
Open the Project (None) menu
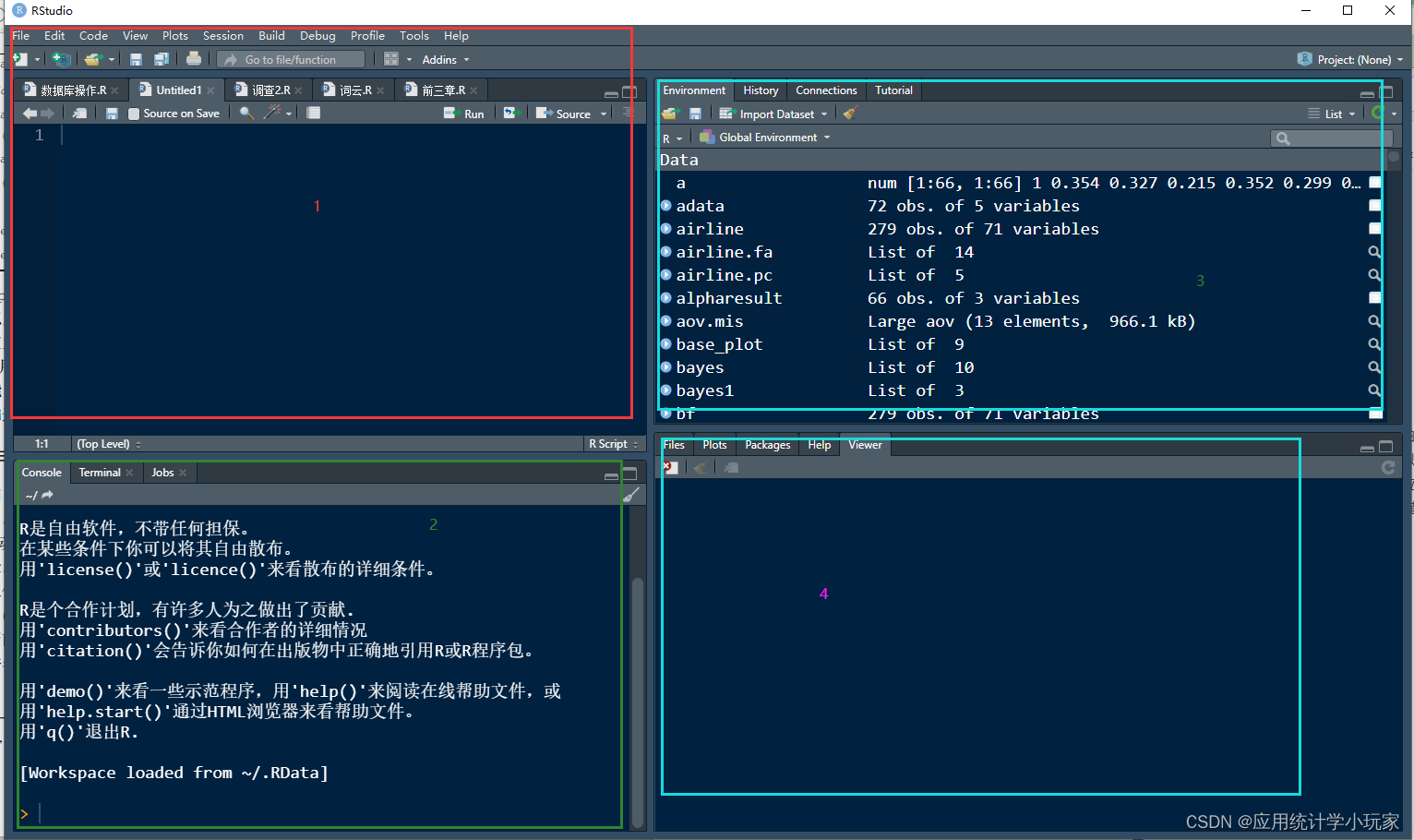click(1349, 59)
